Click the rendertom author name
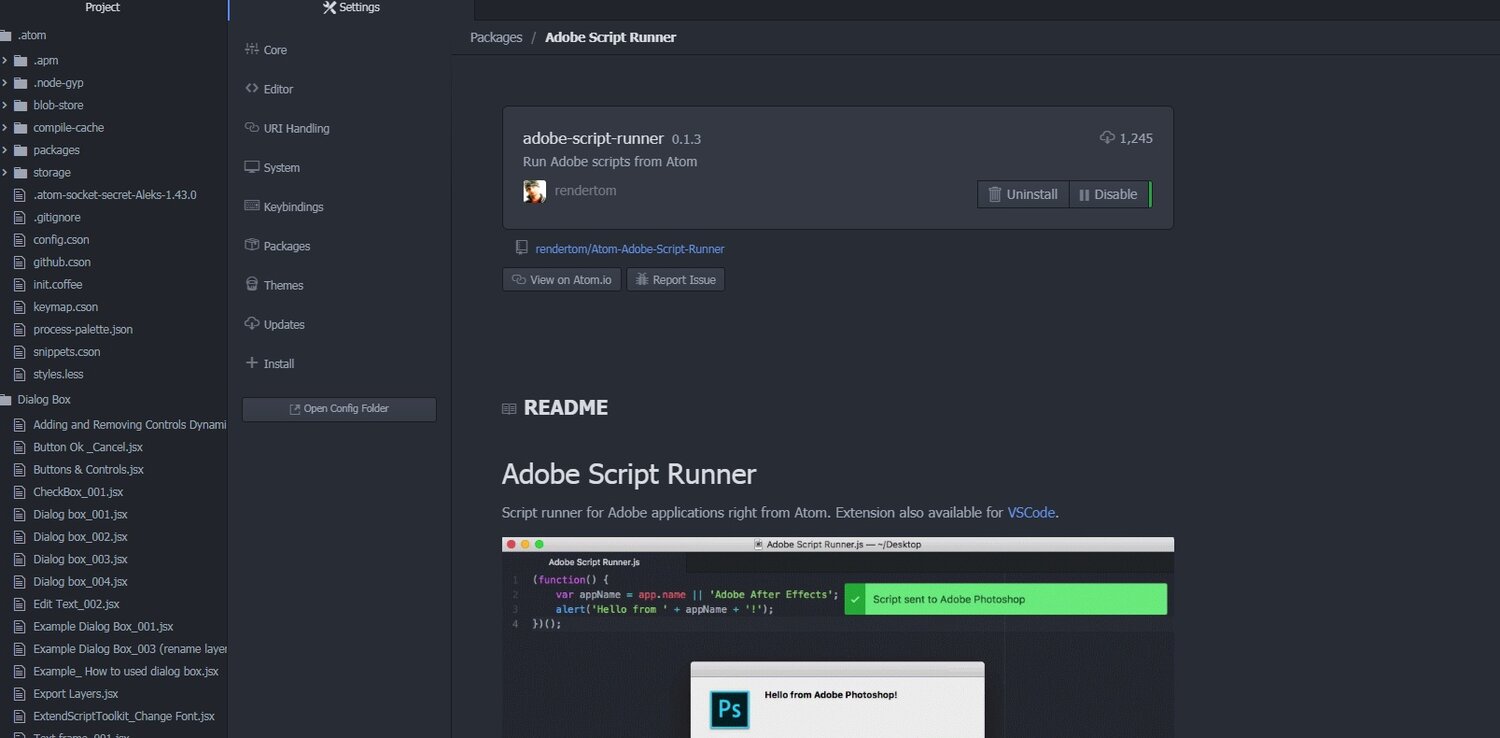This screenshot has height=738, width=1500. pyautogui.click(x=585, y=191)
